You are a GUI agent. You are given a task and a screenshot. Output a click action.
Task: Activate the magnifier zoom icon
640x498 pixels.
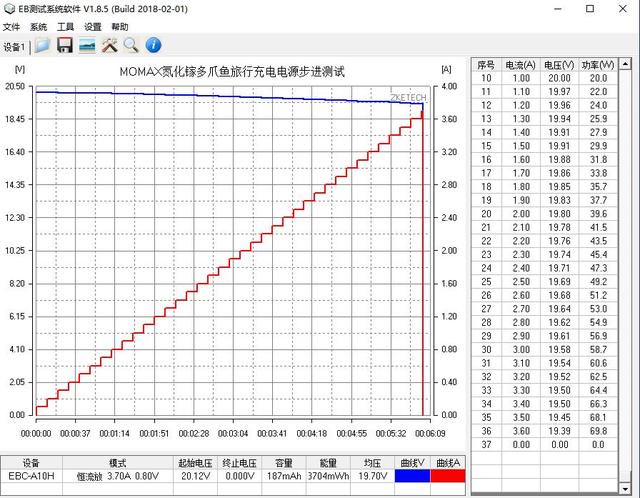point(131,45)
